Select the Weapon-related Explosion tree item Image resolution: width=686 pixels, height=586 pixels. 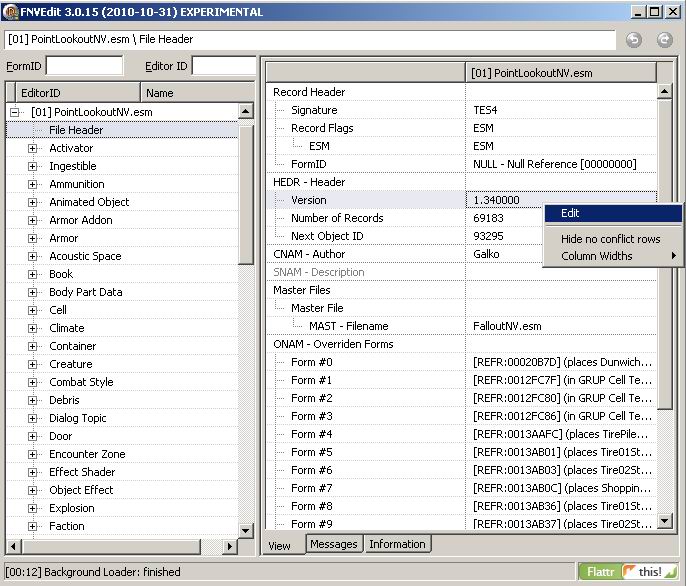tap(72, 508)
